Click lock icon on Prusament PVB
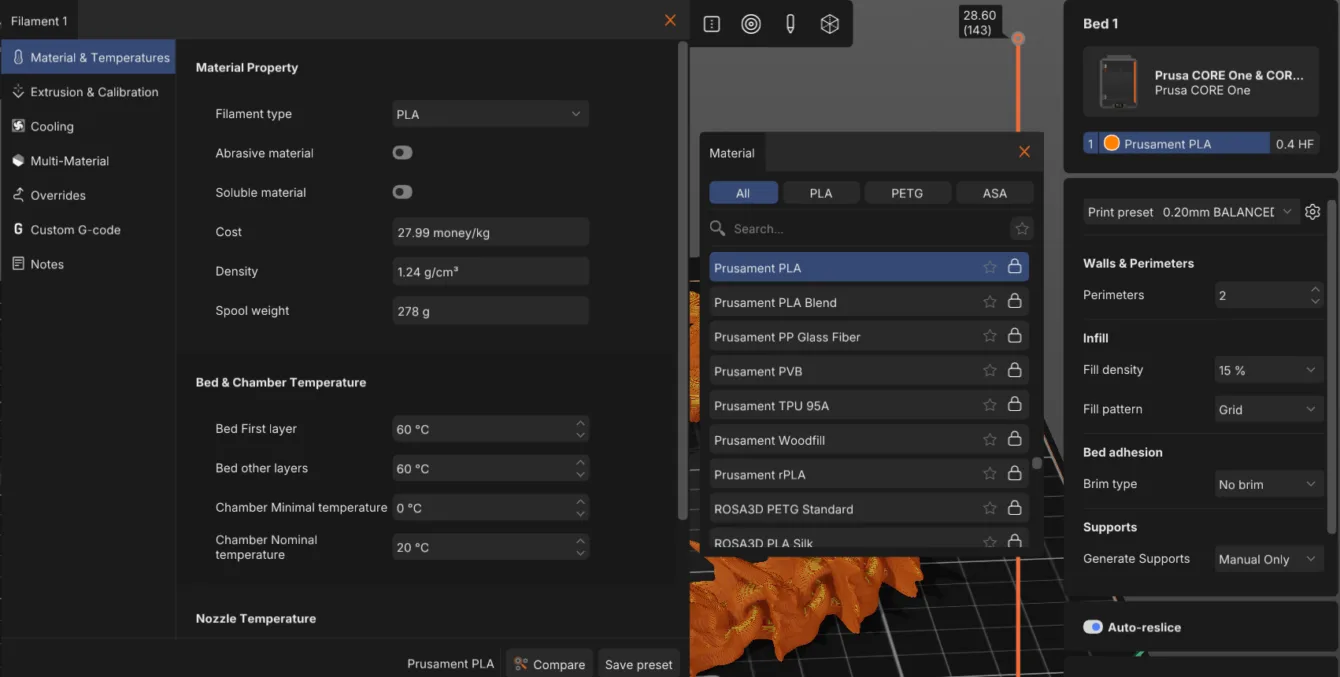Image resolution: width=1340 pixels, height=677 pixels. coord(1014,371)
